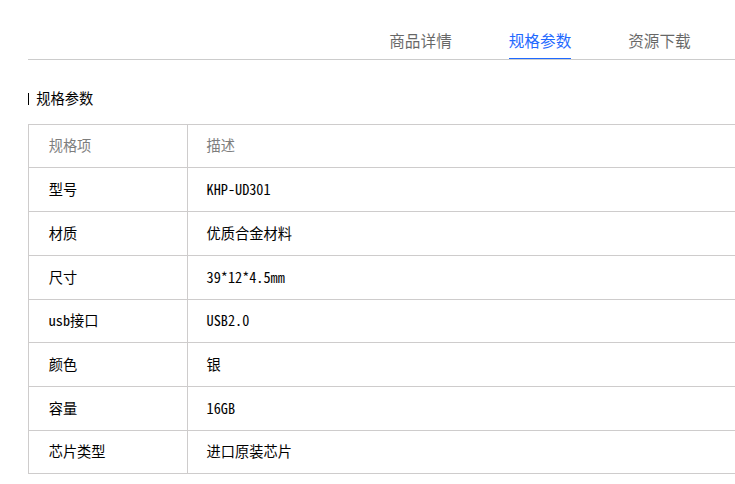Click the 容量 row label

(63, 409)
